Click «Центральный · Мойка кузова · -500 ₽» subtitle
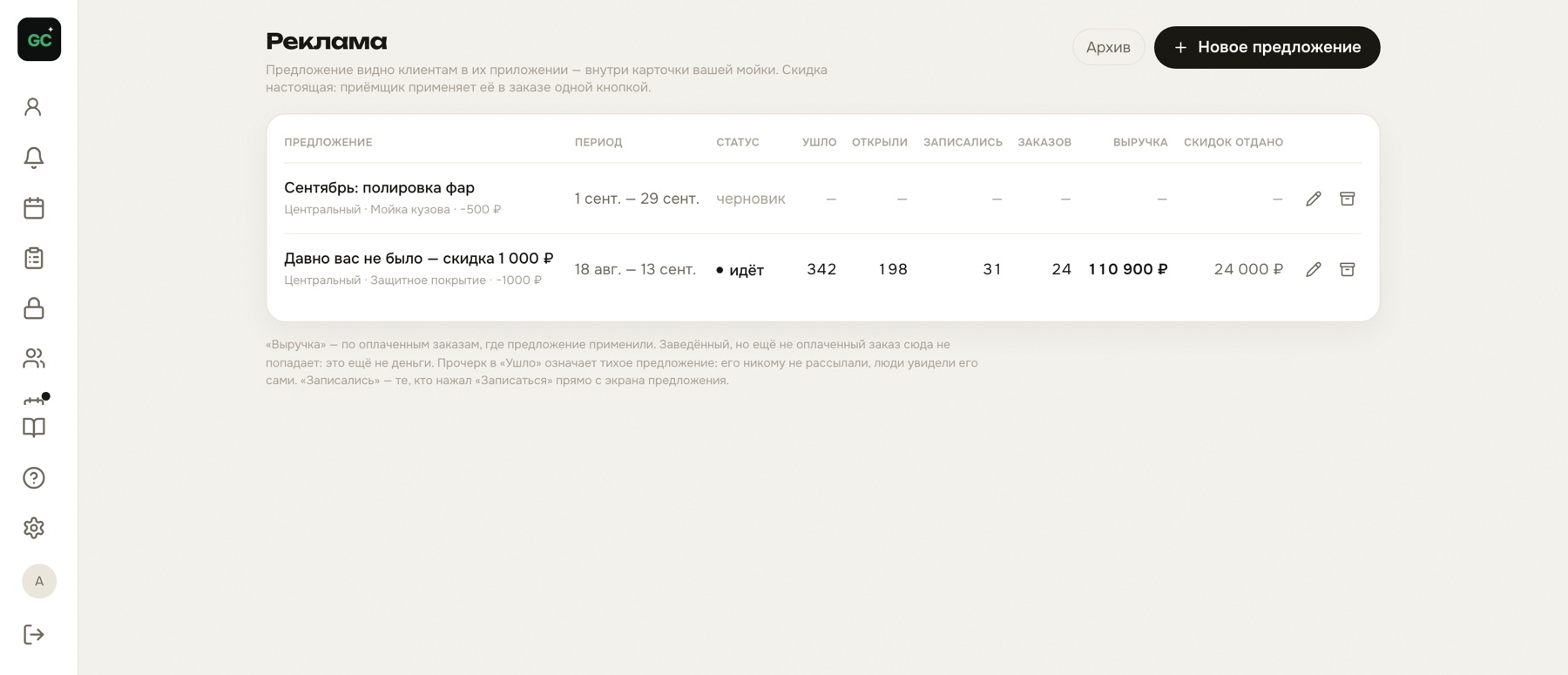The height and width of the screenshot is (675, 1568). point(393,209)
